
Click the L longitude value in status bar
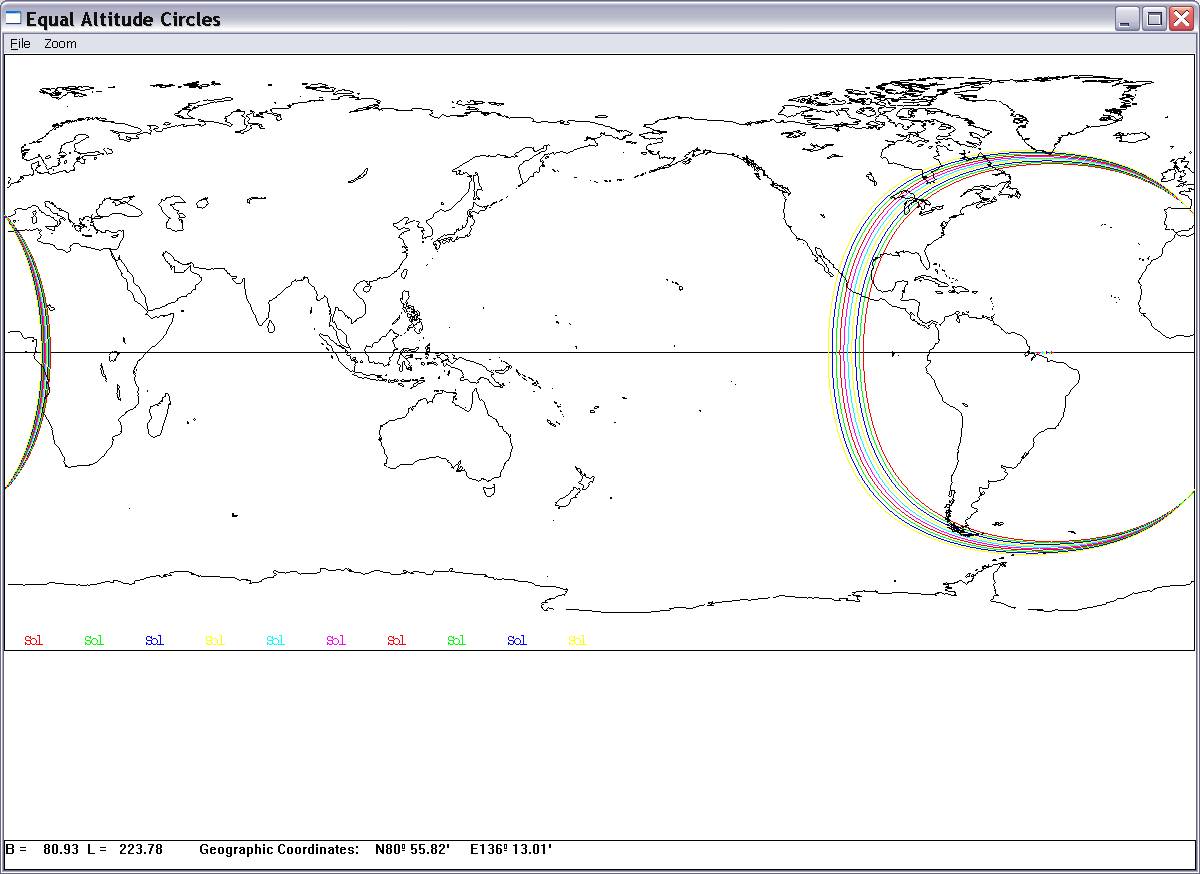tap(140, 850)
